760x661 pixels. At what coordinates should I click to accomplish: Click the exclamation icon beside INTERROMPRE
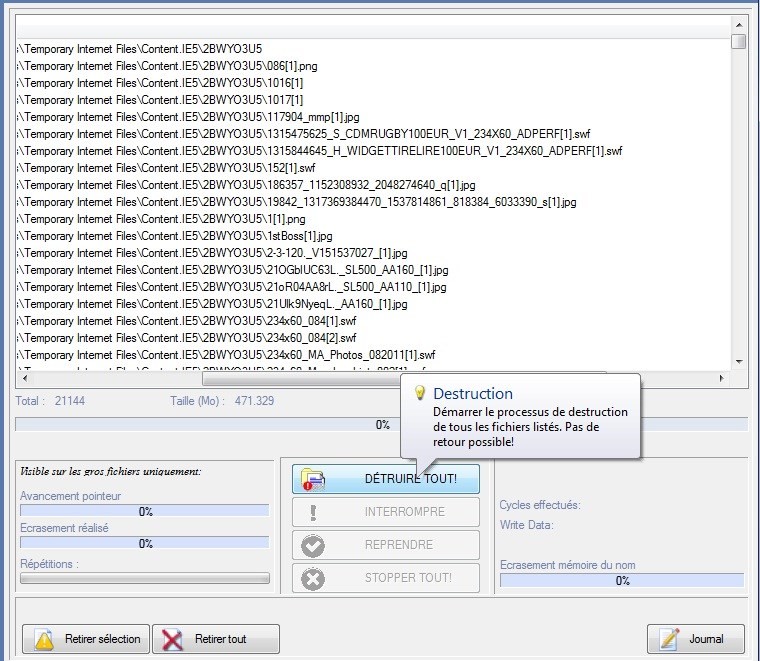(313, 512)
